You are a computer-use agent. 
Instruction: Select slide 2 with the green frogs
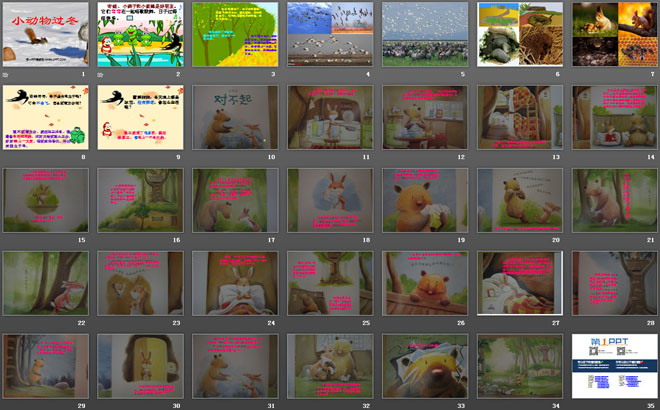click(x=140, y=34)
